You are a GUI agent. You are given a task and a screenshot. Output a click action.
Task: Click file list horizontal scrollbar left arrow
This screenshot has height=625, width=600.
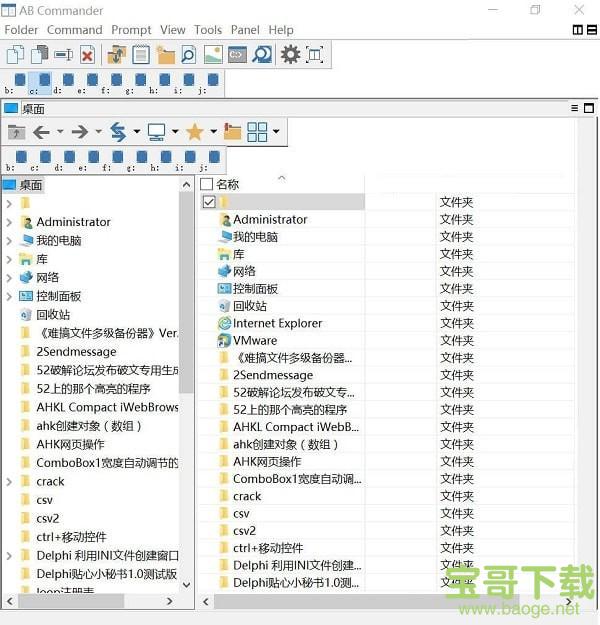pos(206,601)
